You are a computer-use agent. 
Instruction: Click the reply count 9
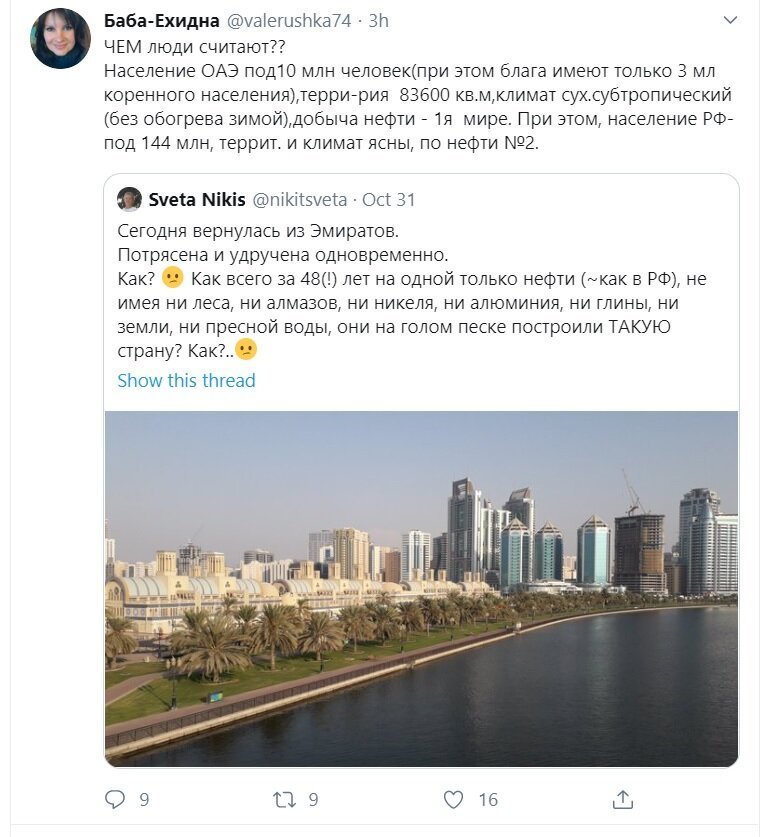[144, 800]
